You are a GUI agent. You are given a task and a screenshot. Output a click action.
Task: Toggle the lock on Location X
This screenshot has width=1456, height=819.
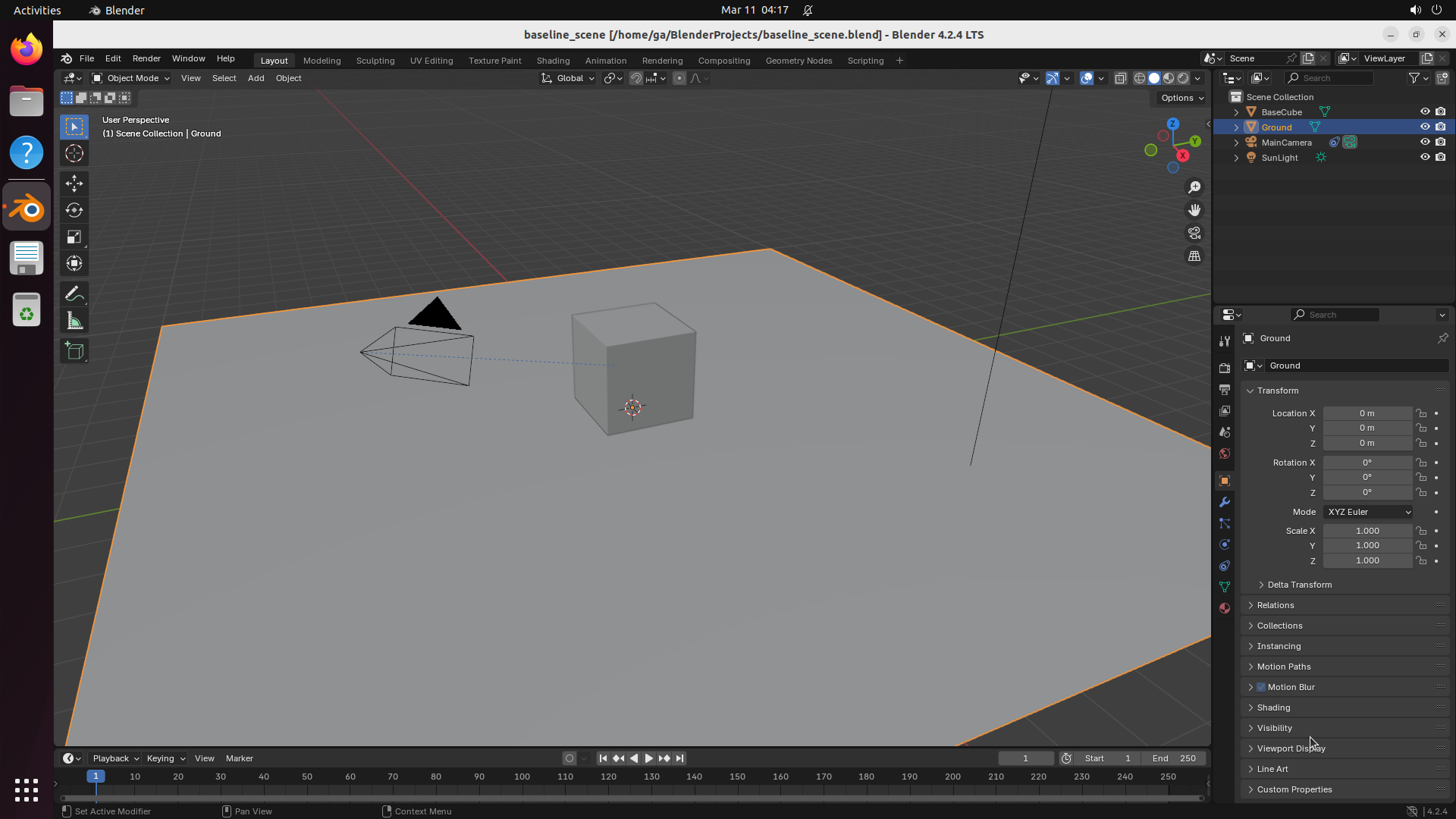point(1422,413)
